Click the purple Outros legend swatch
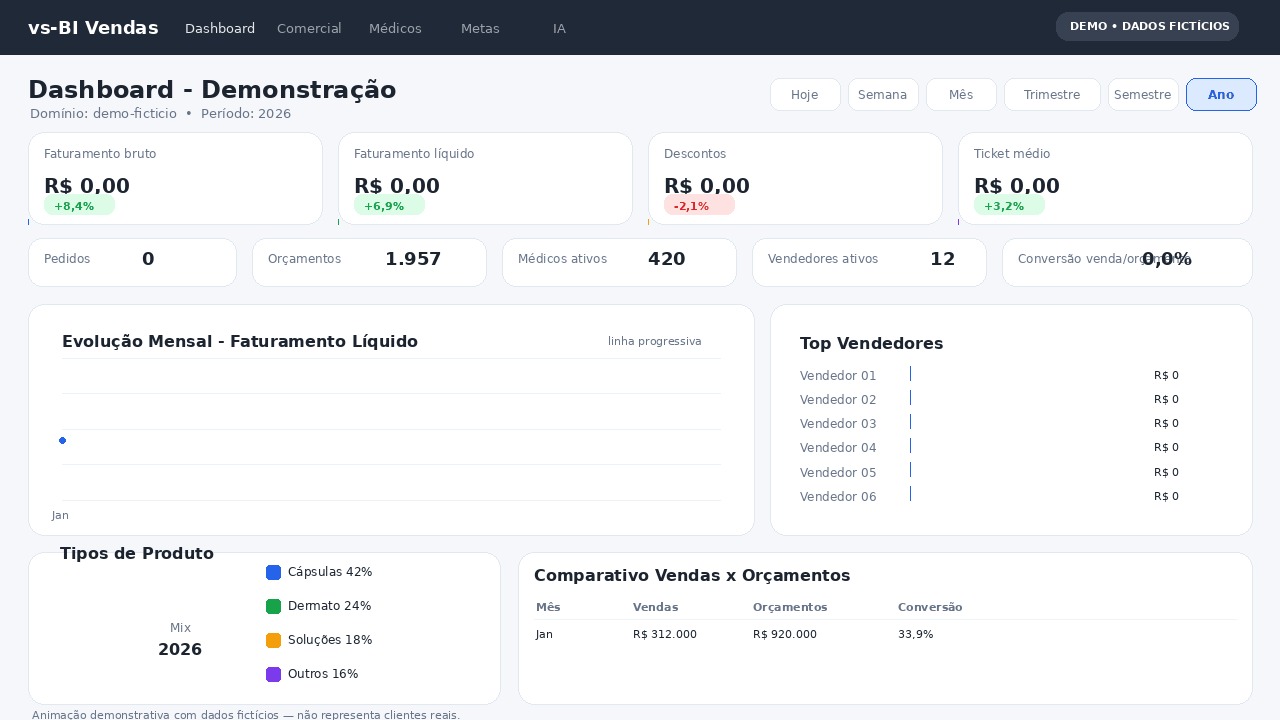The image size is (1280, 720). [x=273, y=674]
